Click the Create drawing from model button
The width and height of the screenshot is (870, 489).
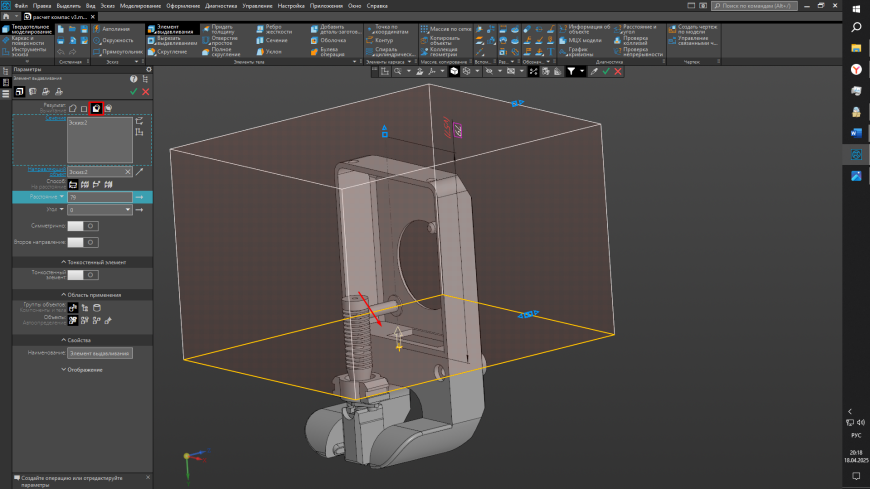pyautogui.click(x=692, y=29)
